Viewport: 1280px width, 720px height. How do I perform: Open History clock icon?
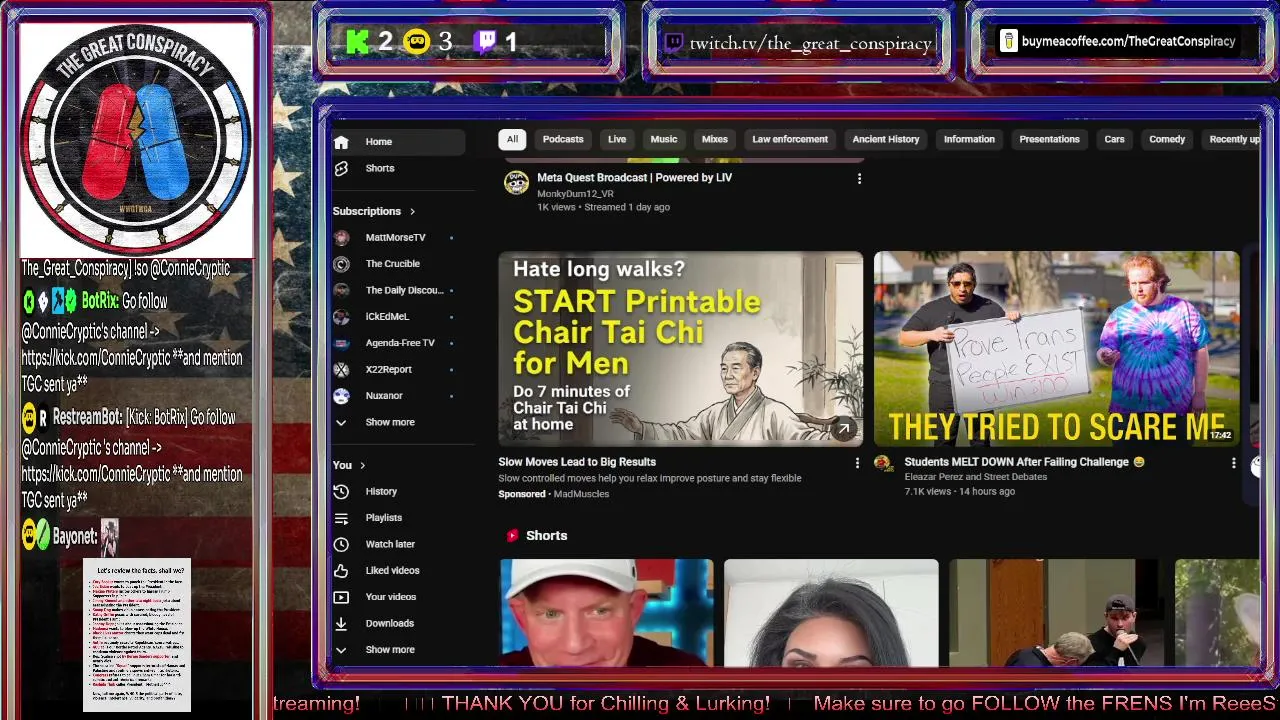[341, 492]
